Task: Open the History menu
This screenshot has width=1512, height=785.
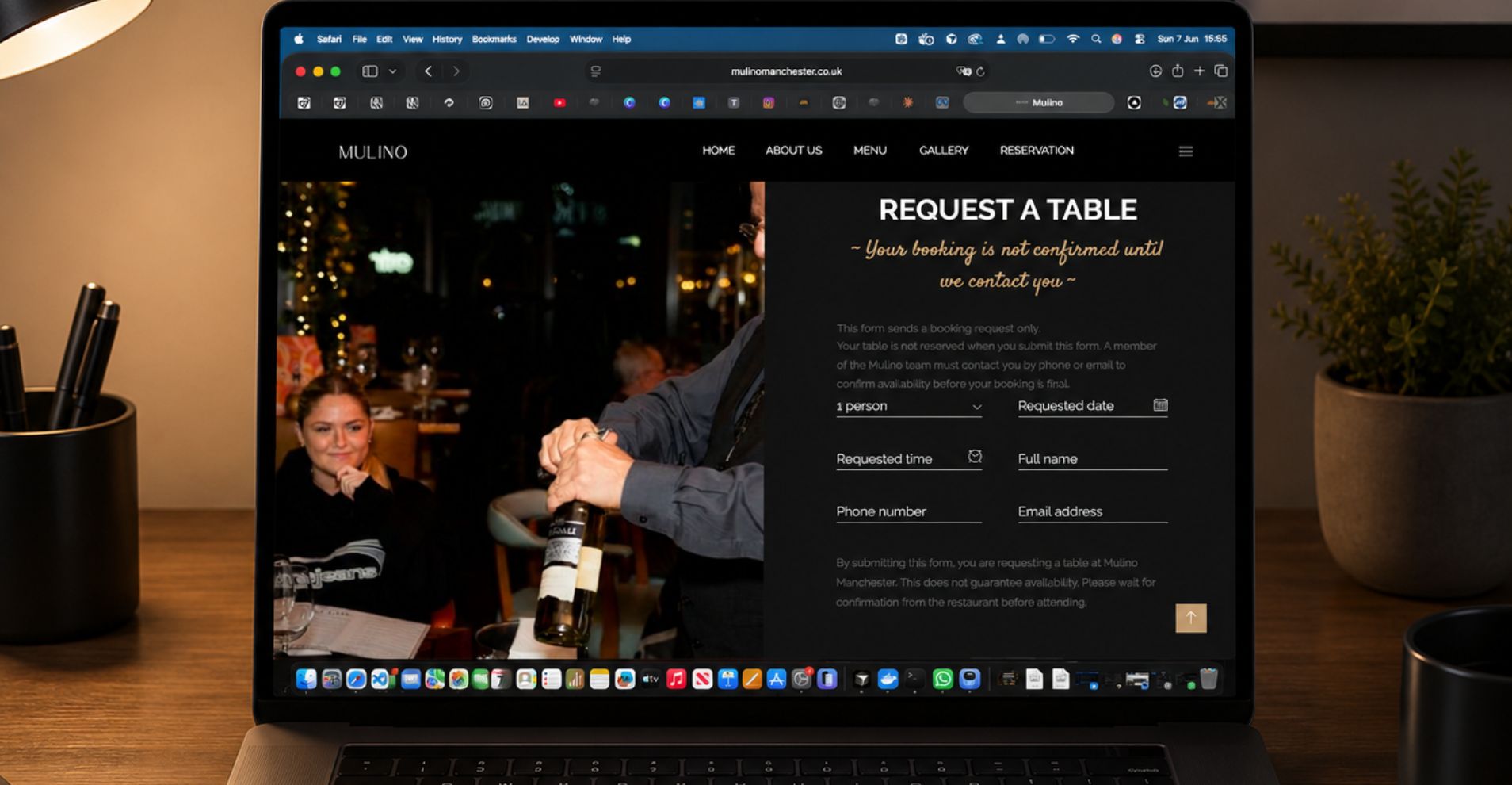Action: click(447, 39)
